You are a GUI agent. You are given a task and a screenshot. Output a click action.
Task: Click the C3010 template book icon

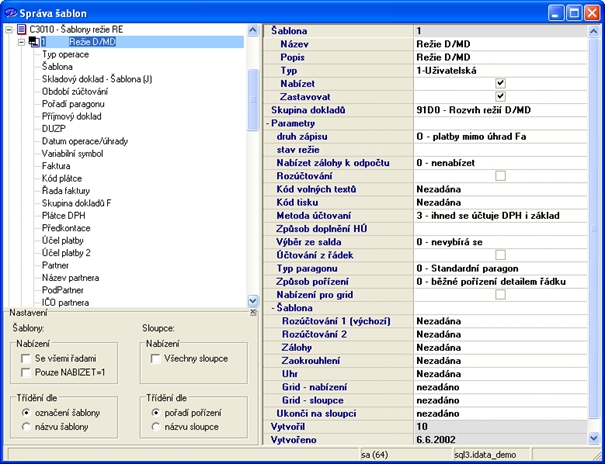[21, 31]
